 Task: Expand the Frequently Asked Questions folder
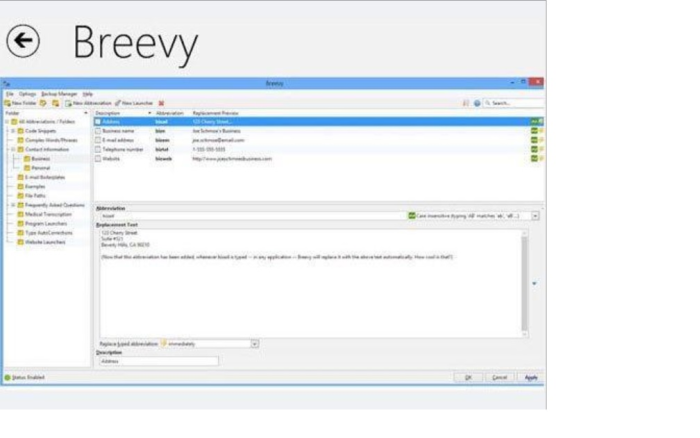coord(13,205)
